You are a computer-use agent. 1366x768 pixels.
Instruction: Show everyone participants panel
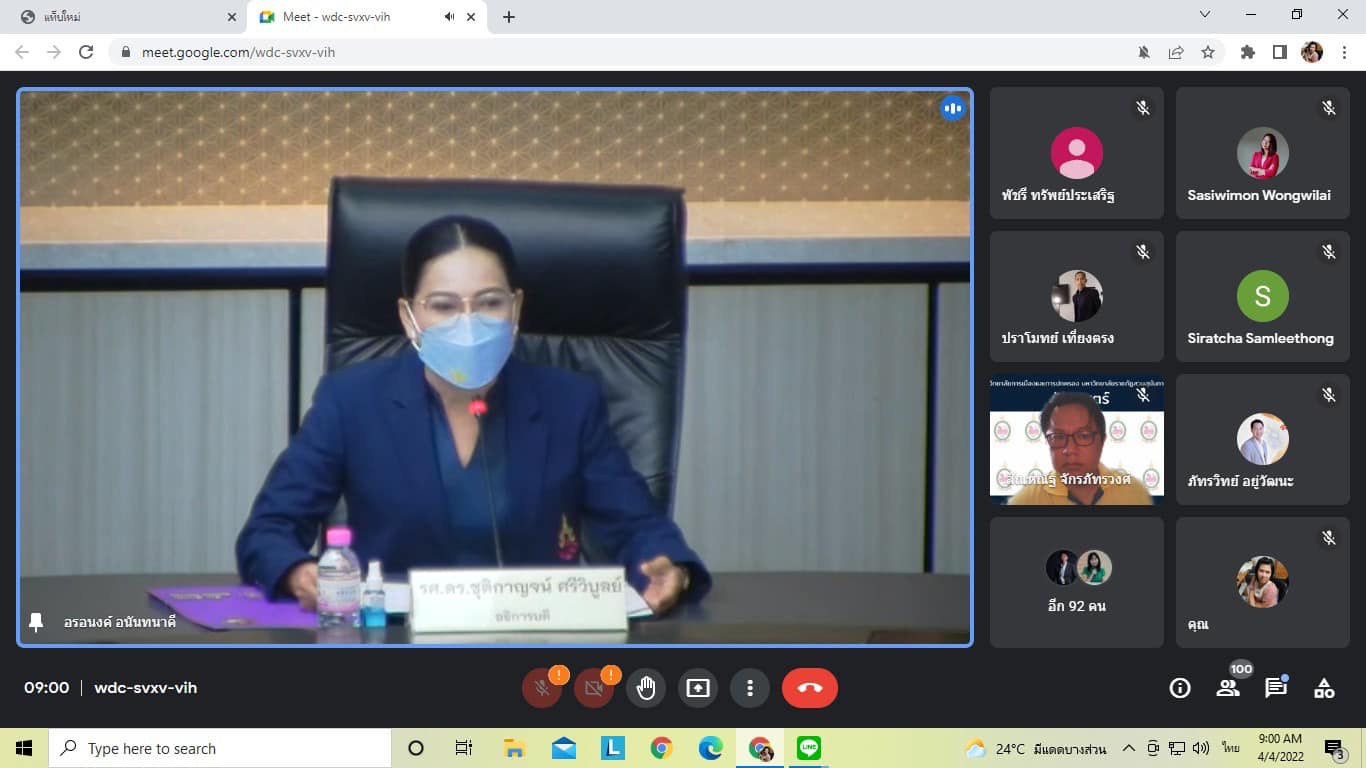click(x=1228, y=688)
